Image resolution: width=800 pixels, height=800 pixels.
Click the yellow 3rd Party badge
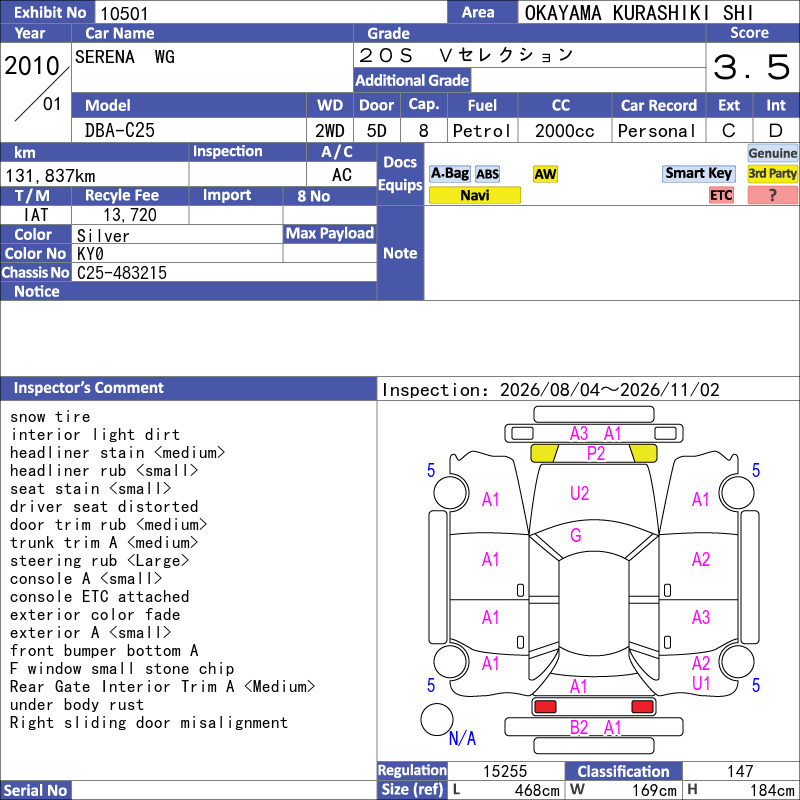coord(772,173)
